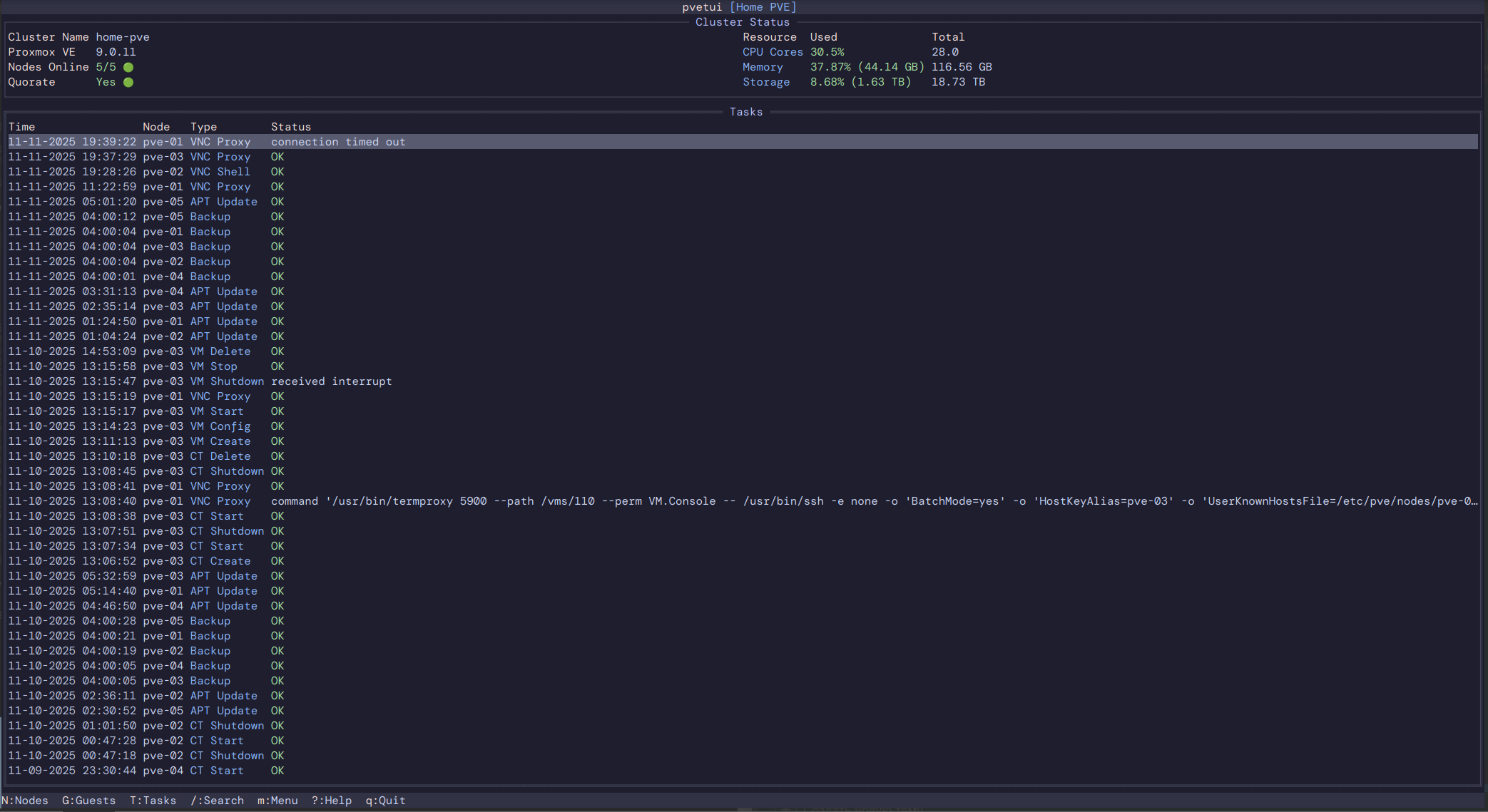Click the Time column header

[21, 127]
